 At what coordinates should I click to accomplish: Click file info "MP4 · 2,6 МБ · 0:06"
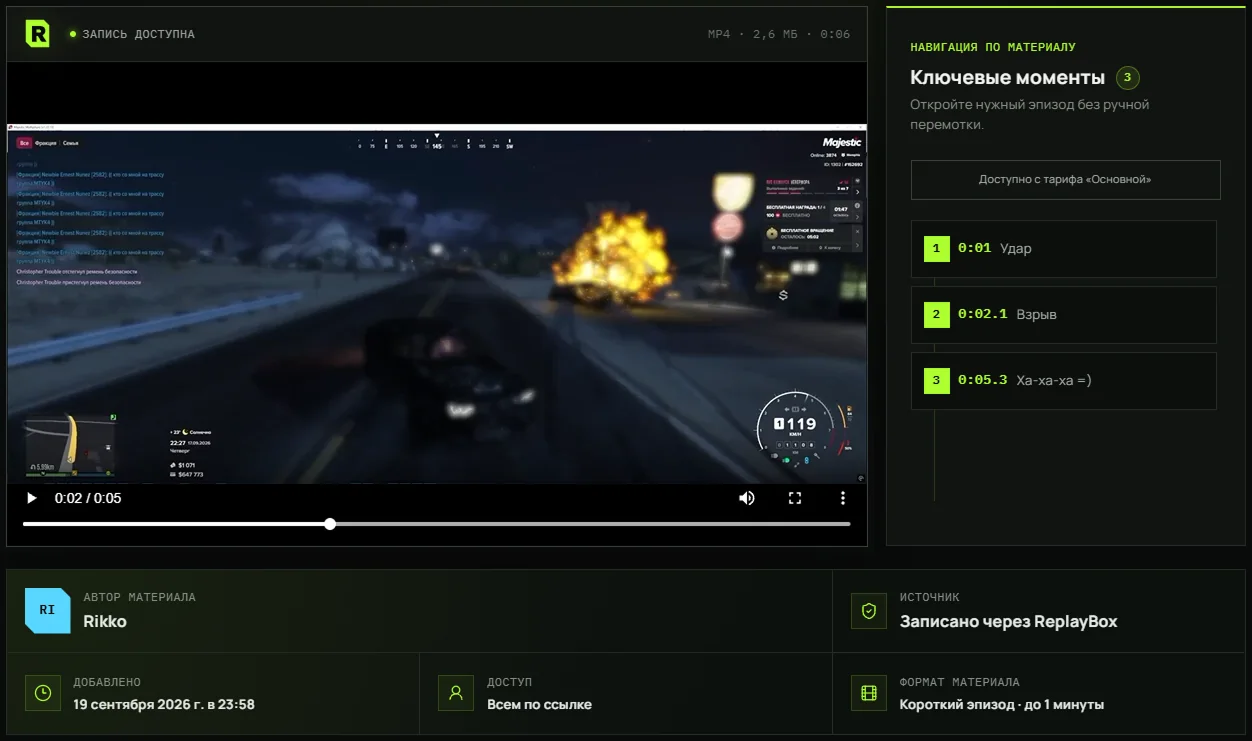(x=779, y=35)
